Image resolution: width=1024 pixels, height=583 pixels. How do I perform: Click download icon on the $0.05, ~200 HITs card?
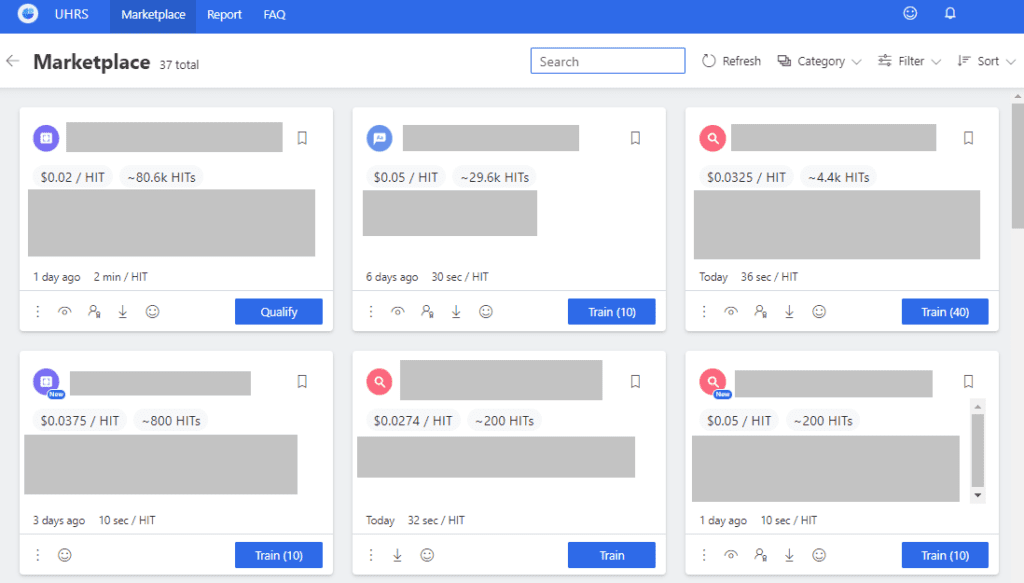point(789,555)
